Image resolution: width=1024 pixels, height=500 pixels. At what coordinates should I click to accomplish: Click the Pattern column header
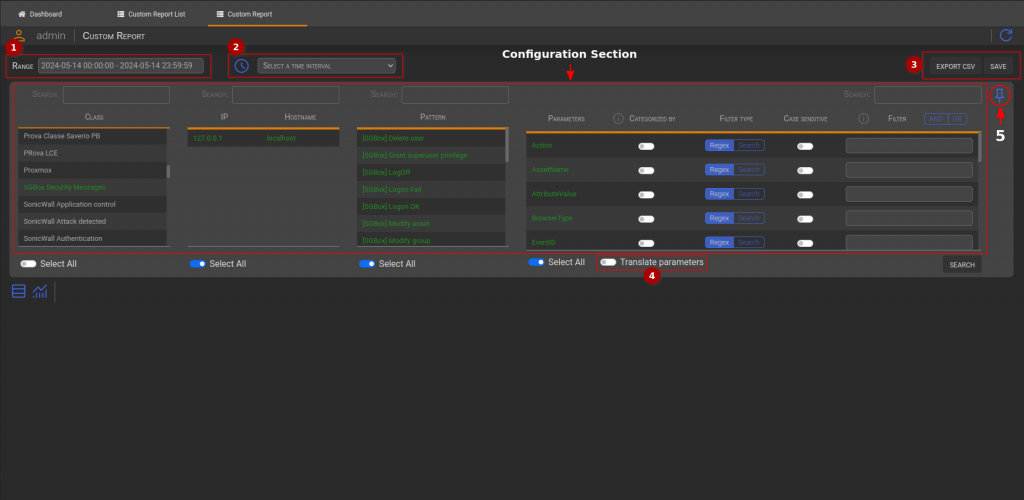(x=432, y=117)
